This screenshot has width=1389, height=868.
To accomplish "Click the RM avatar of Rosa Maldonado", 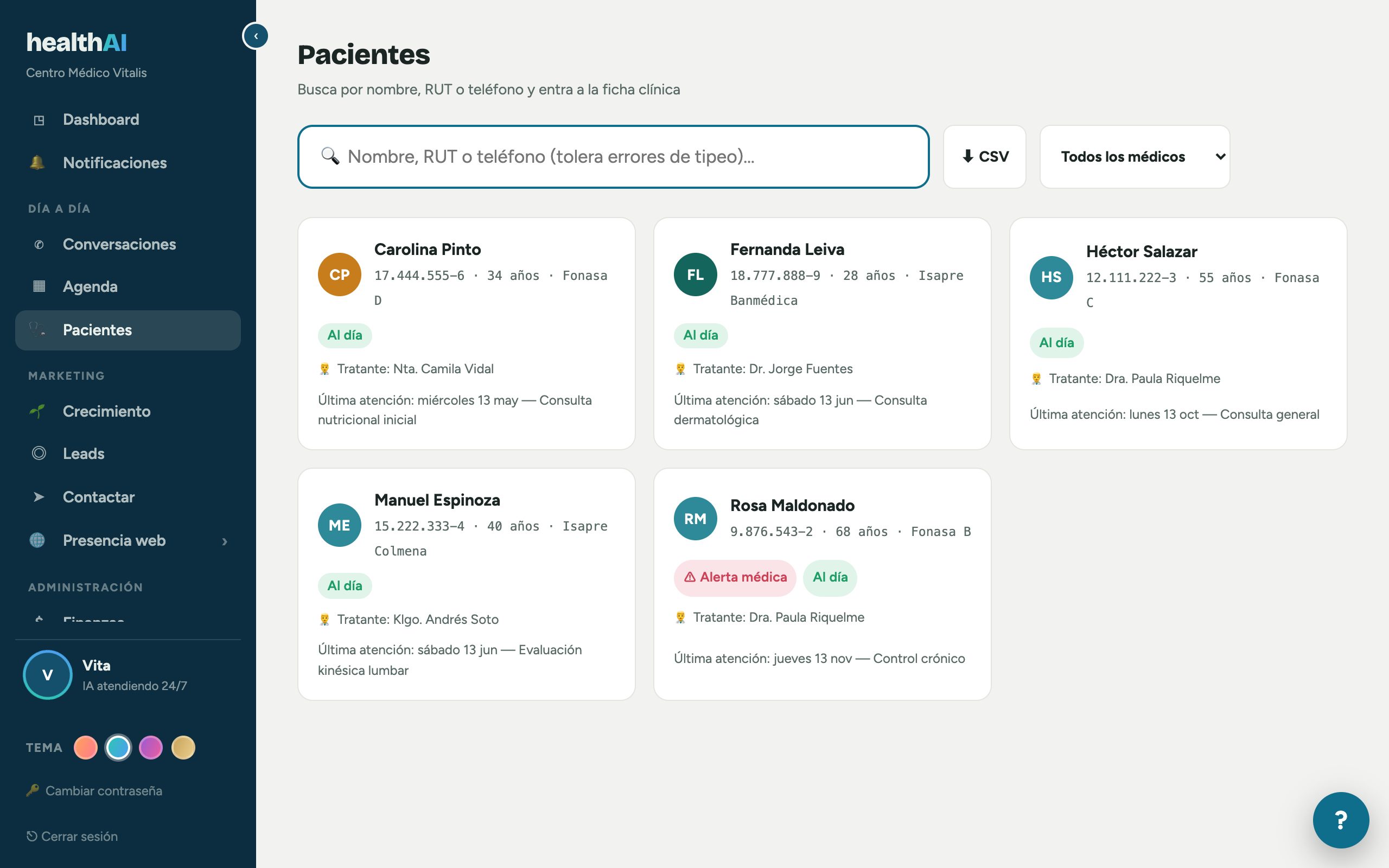I will tap(695, 519).
